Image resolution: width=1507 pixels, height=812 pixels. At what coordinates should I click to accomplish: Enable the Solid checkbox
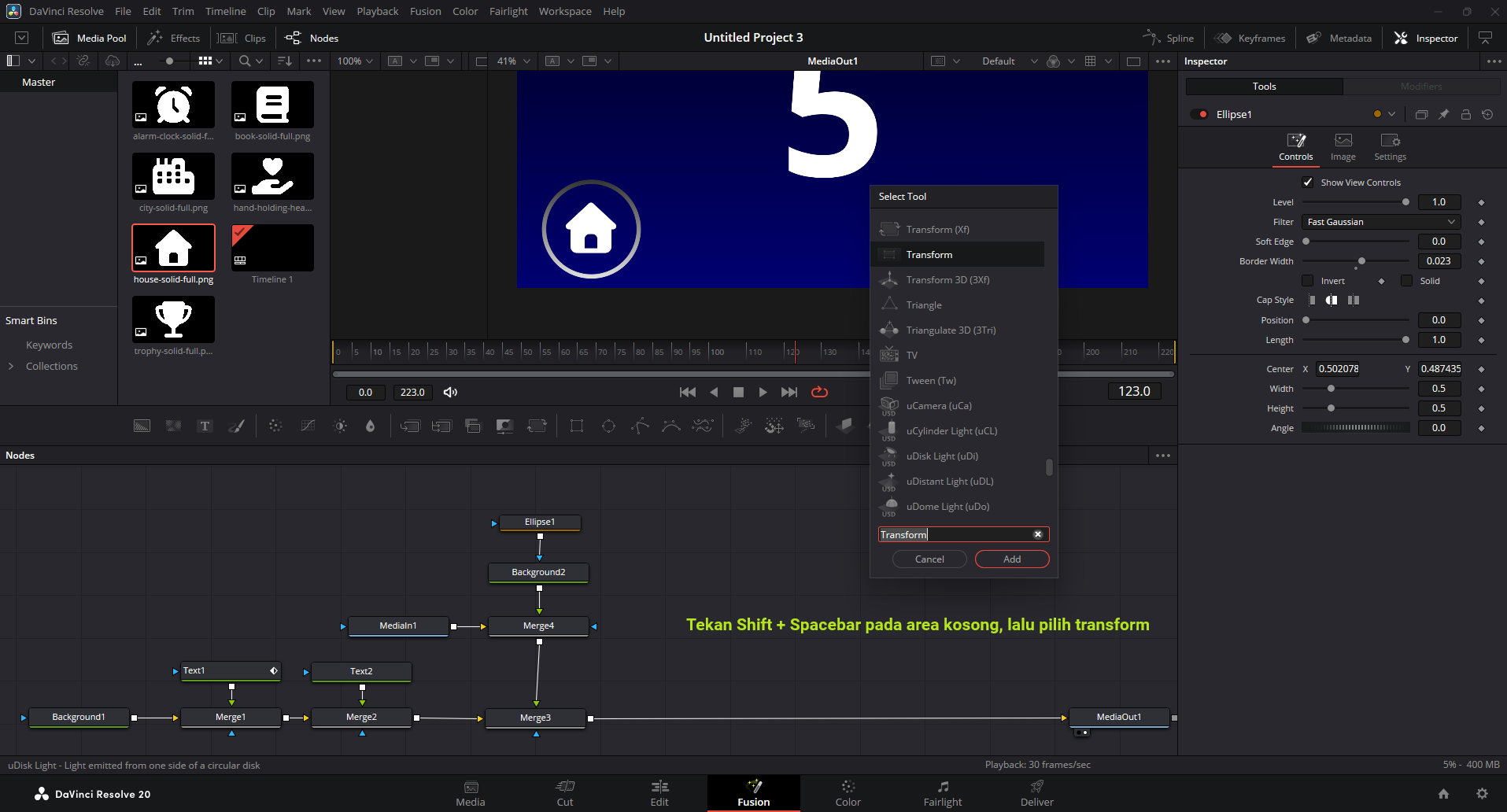click(1406, 281)
